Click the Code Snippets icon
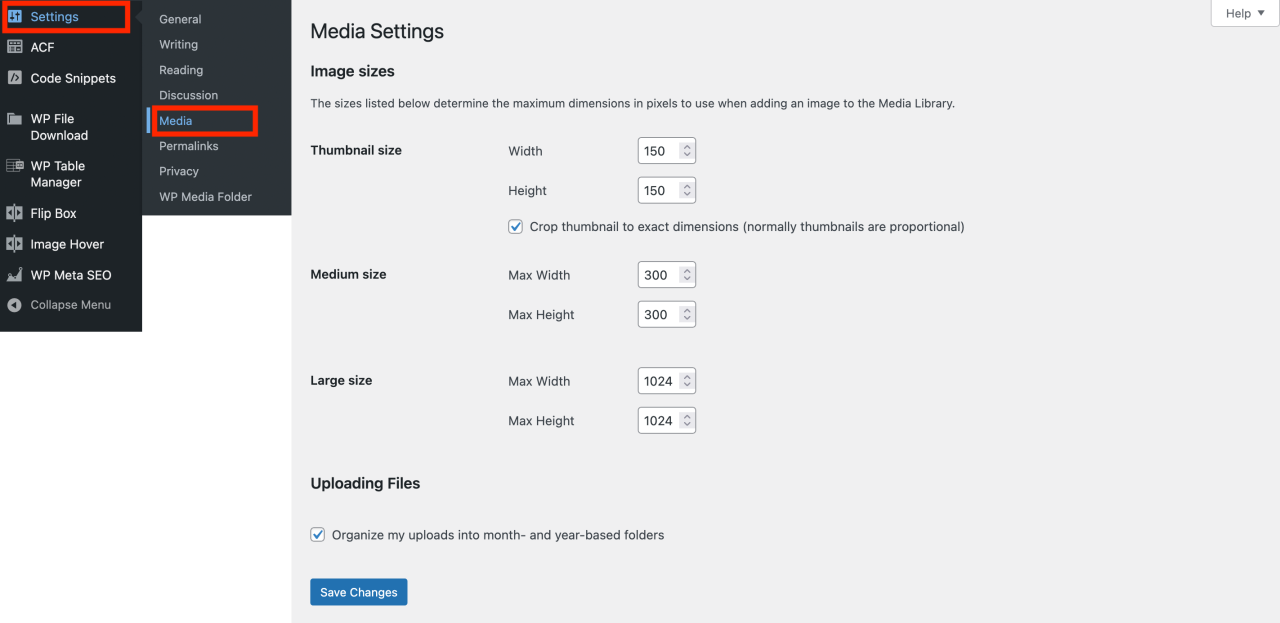 (15, 78)
